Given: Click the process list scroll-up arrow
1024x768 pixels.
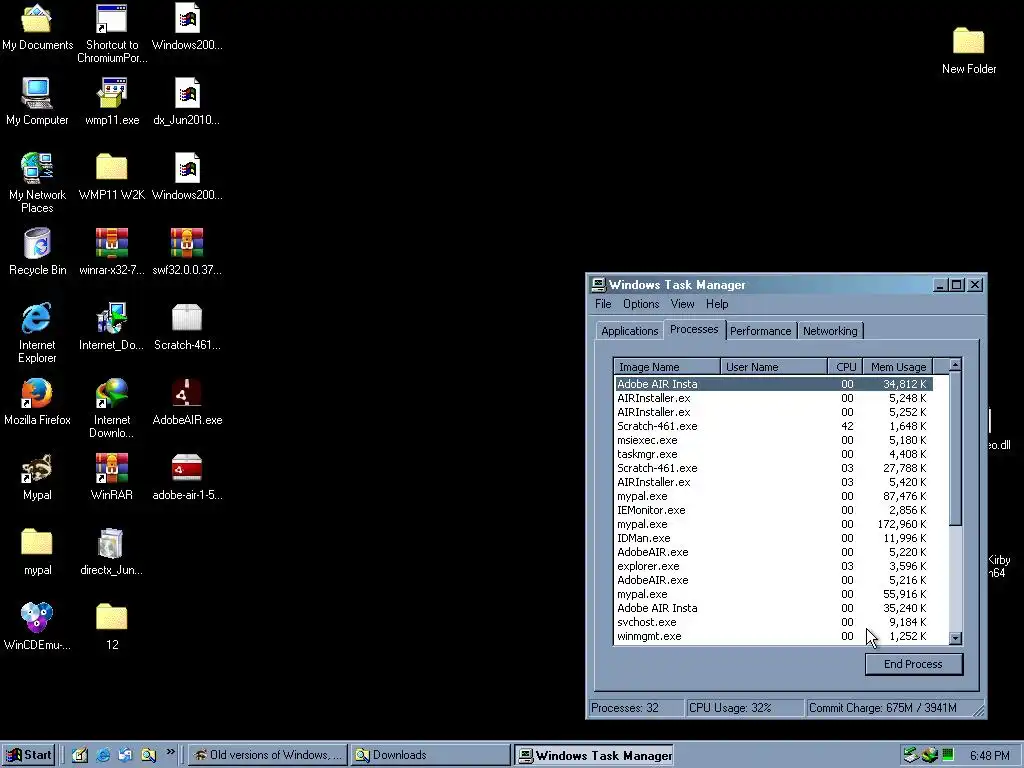Looking at the screenshot, I should click(955, 365).
